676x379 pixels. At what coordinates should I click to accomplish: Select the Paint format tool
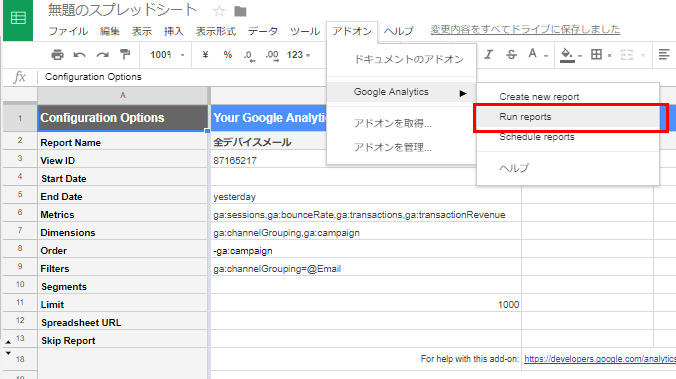pyautogui.click(x=125, y=55)
